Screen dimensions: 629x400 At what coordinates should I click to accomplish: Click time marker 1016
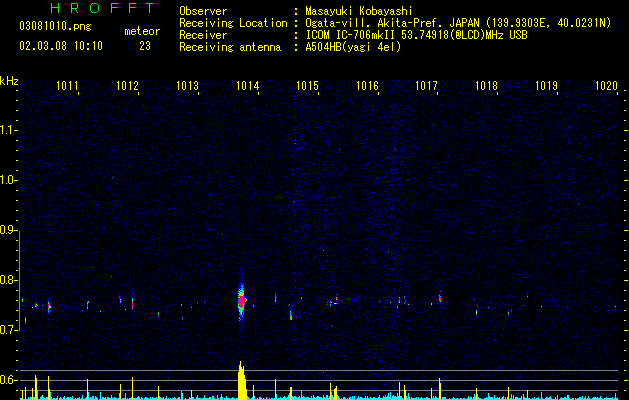pyautogui.click(x=367, y=86)
